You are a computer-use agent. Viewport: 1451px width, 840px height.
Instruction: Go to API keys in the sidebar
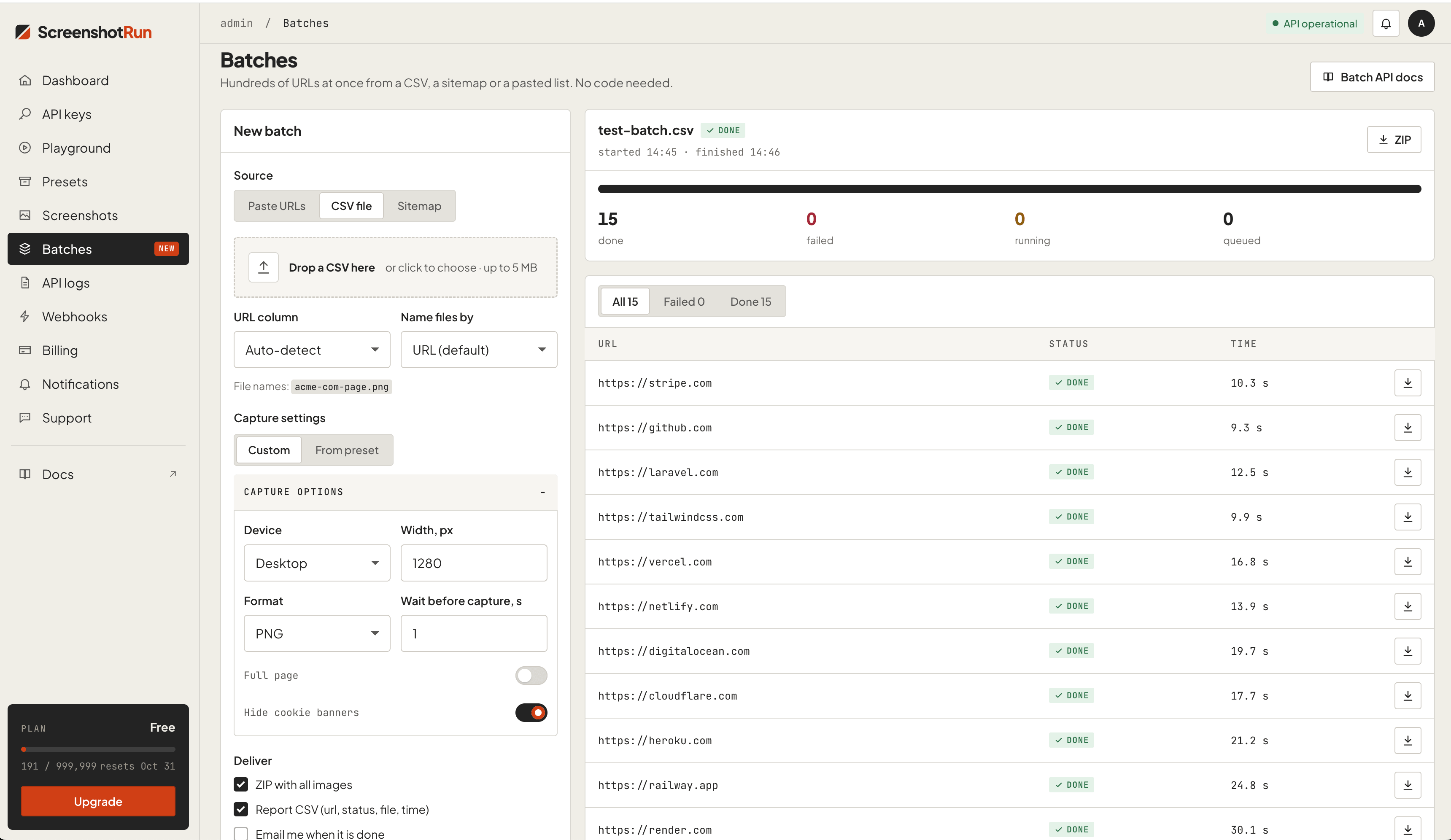tap(98, 114)
